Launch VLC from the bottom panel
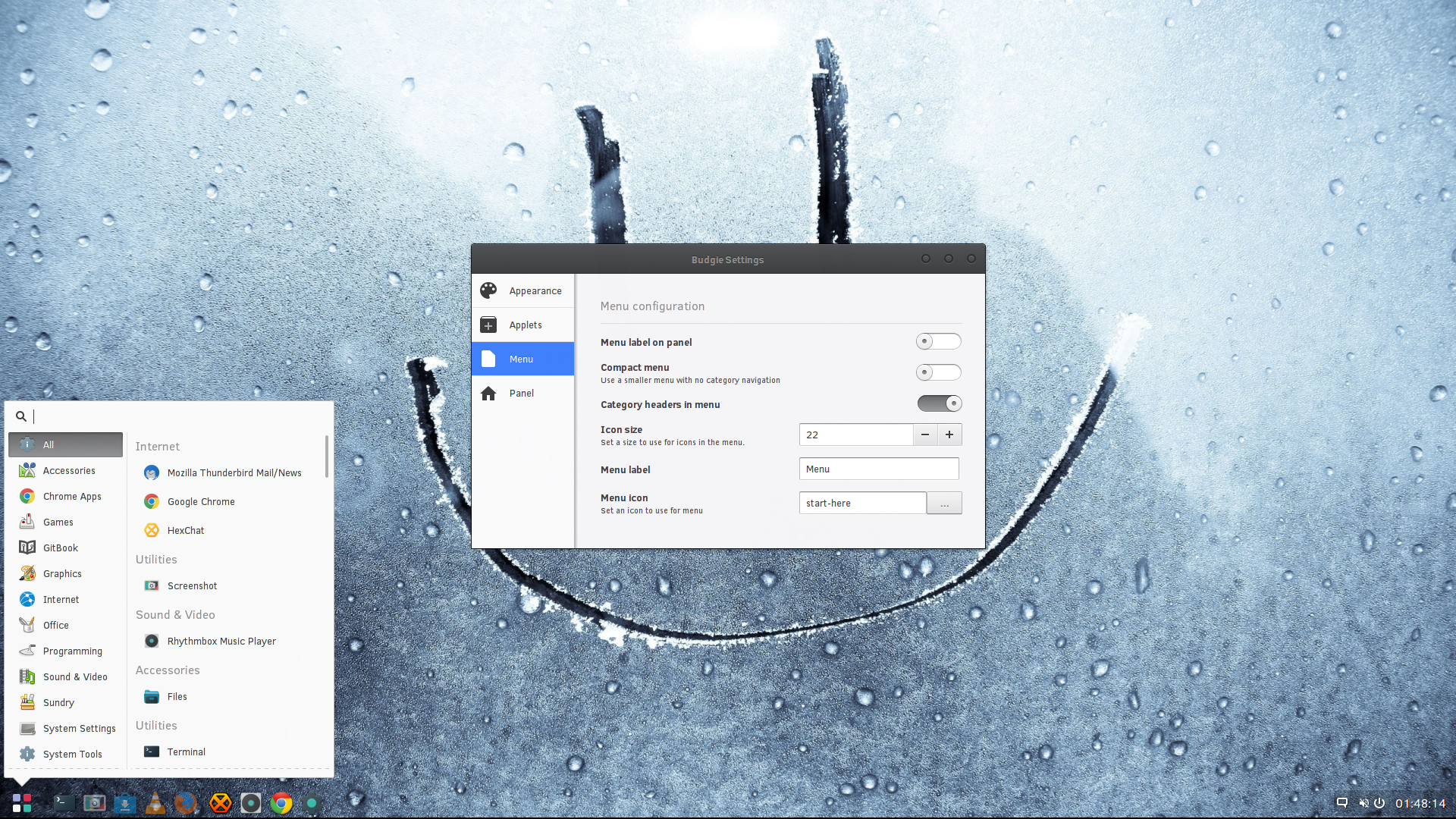The image size is (1456, 819). [x=155, y=803]
